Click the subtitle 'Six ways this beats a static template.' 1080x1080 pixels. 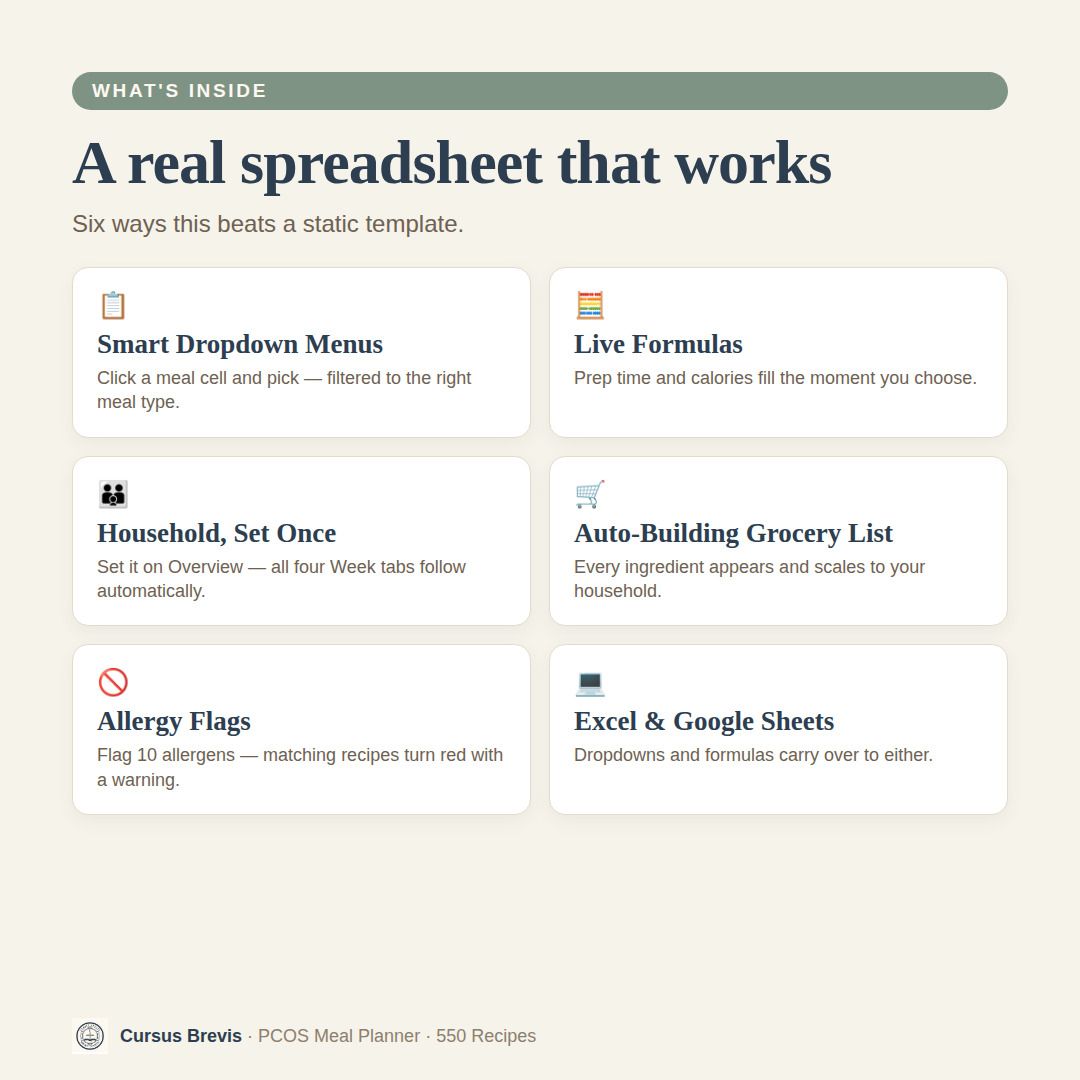(268, 224)
